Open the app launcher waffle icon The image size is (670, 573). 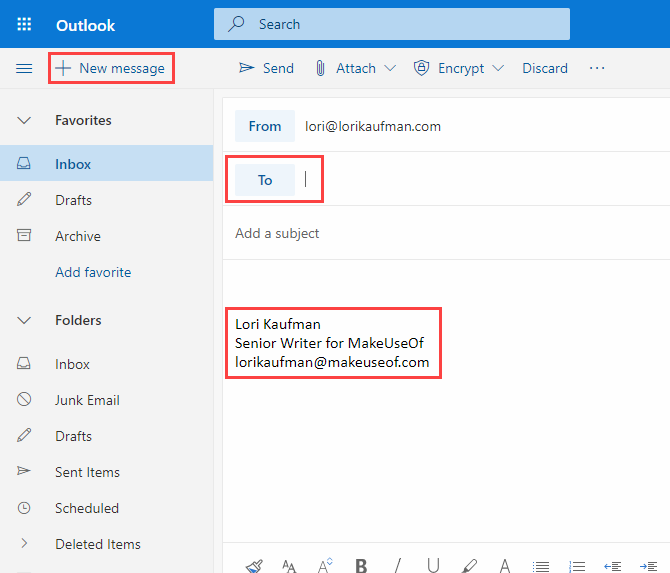[24, 24]
